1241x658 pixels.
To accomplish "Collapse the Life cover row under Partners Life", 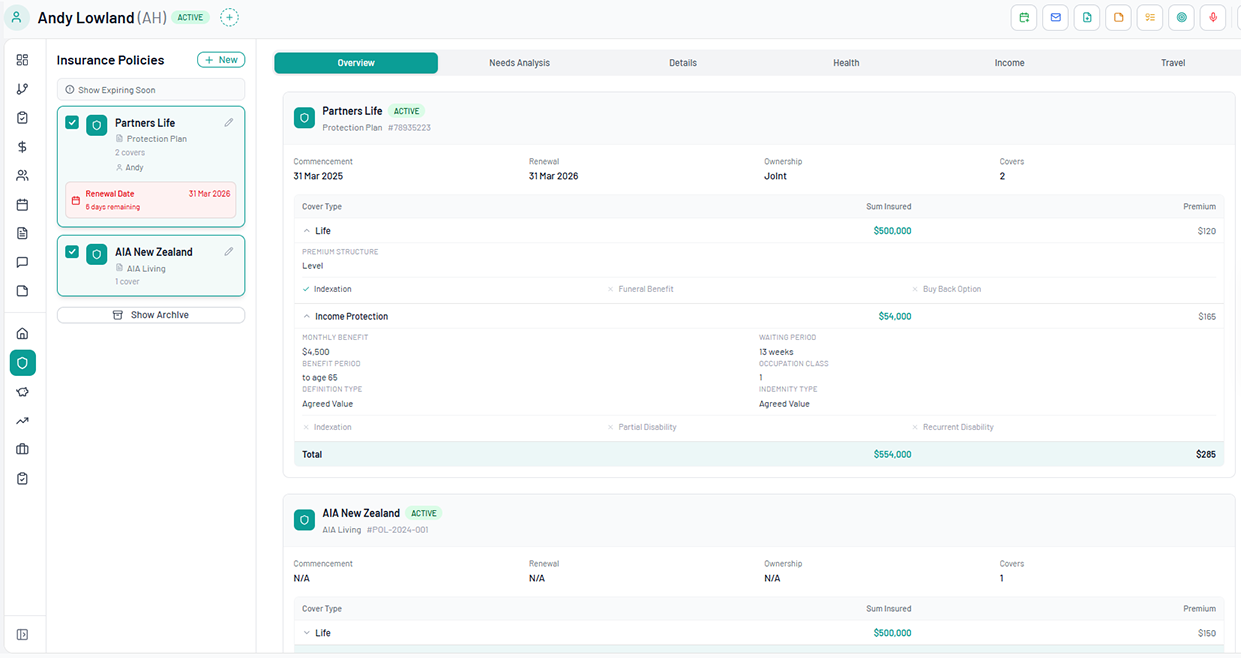I will [x=306, y=231].
